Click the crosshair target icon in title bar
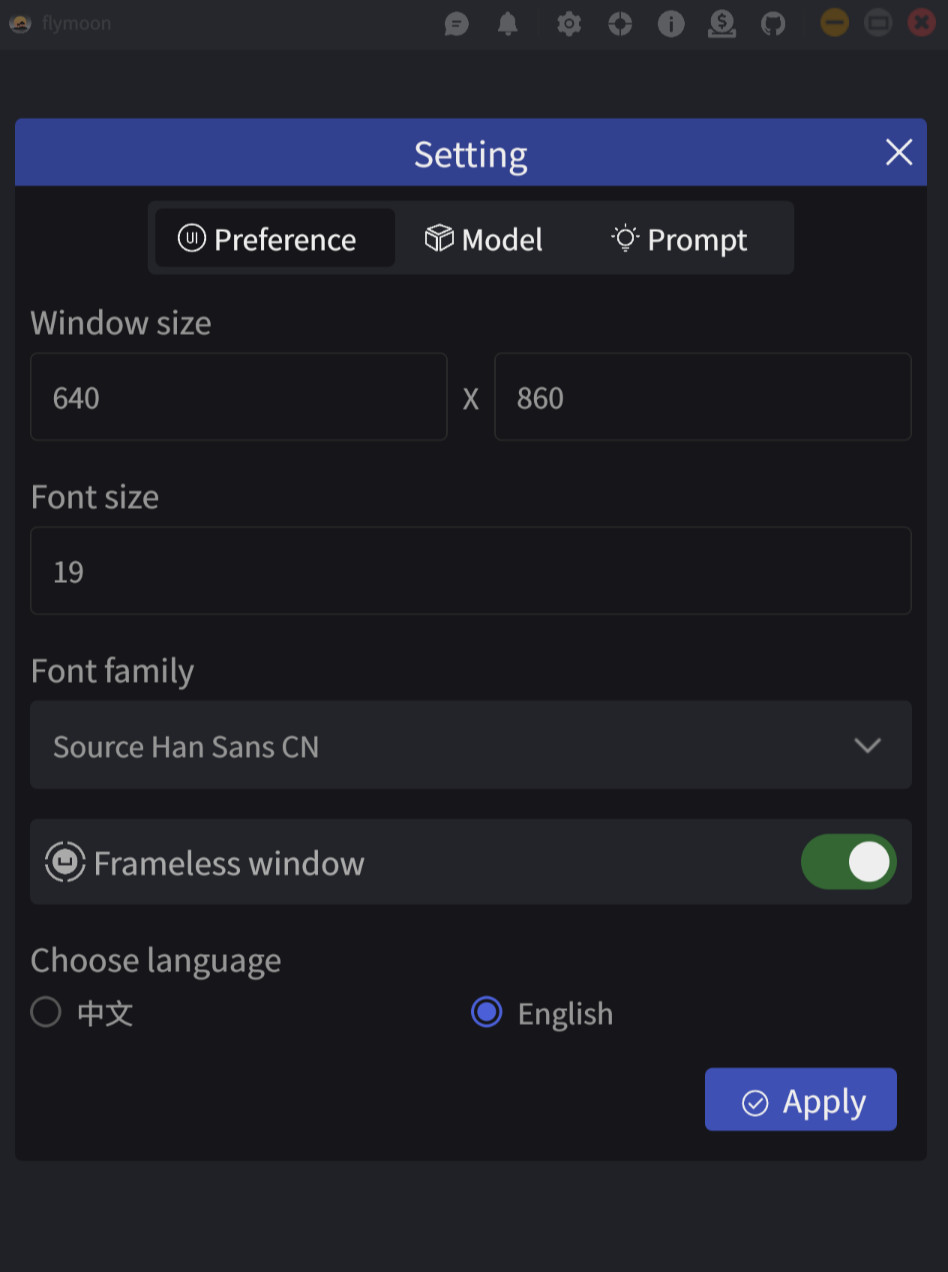Viewport: 948px width, 1272px height. 620,23
